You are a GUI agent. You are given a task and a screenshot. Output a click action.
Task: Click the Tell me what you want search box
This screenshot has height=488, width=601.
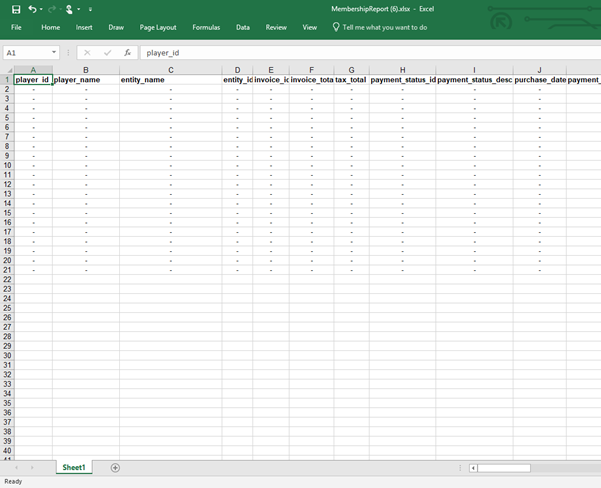tap(384, 27)
